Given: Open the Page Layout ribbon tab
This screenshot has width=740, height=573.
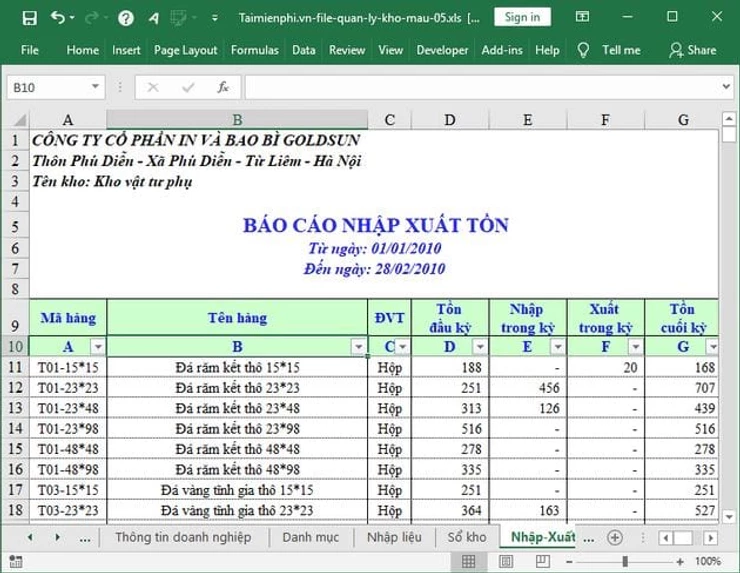Looking at the screenshot, I should [x=185, y=50].
